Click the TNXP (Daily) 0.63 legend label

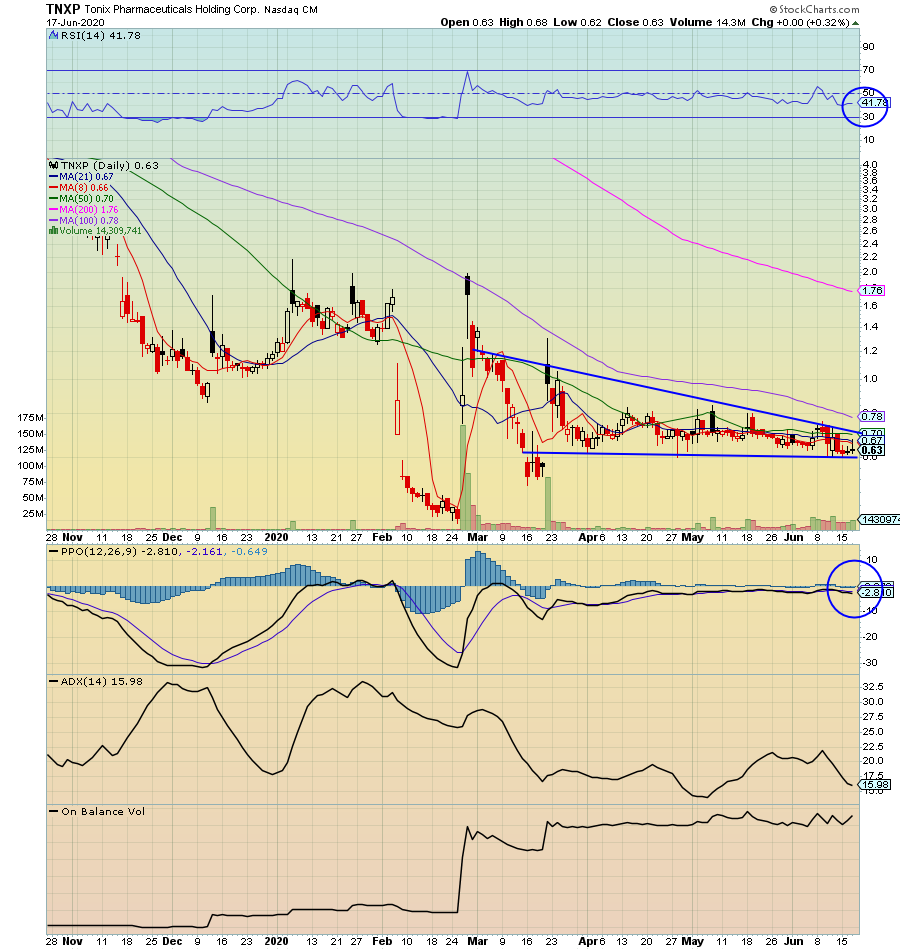pyautogui.click(x=109, y=165)
